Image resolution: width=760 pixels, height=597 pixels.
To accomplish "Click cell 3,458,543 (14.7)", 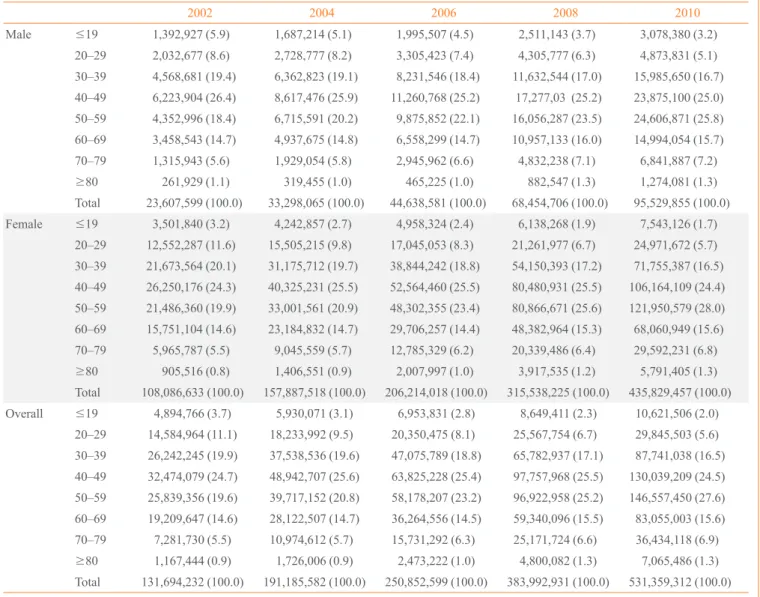I will click(194, 140).
